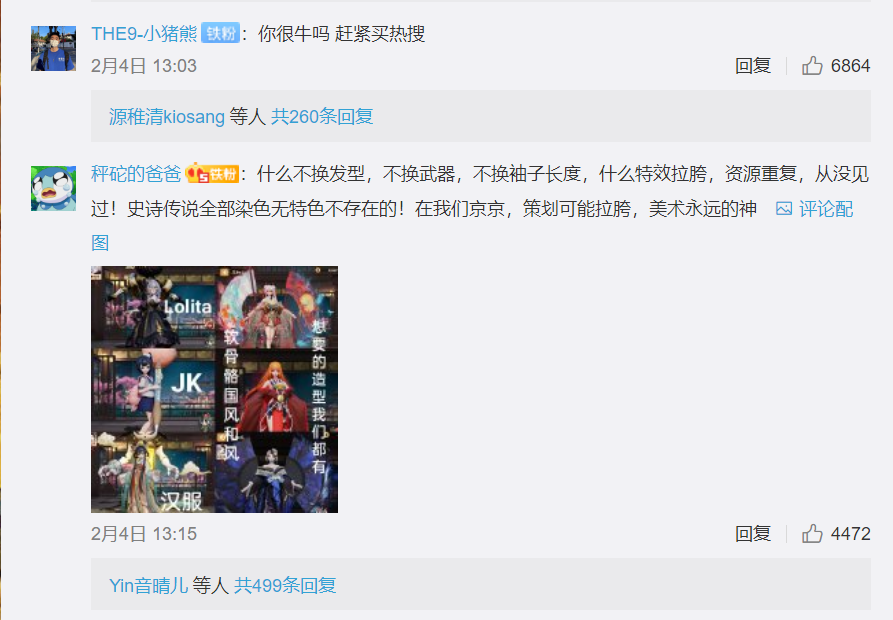Enlarge the costume collage comment image
Viewport: 893px width, 620px height.
tap(214, 389)
